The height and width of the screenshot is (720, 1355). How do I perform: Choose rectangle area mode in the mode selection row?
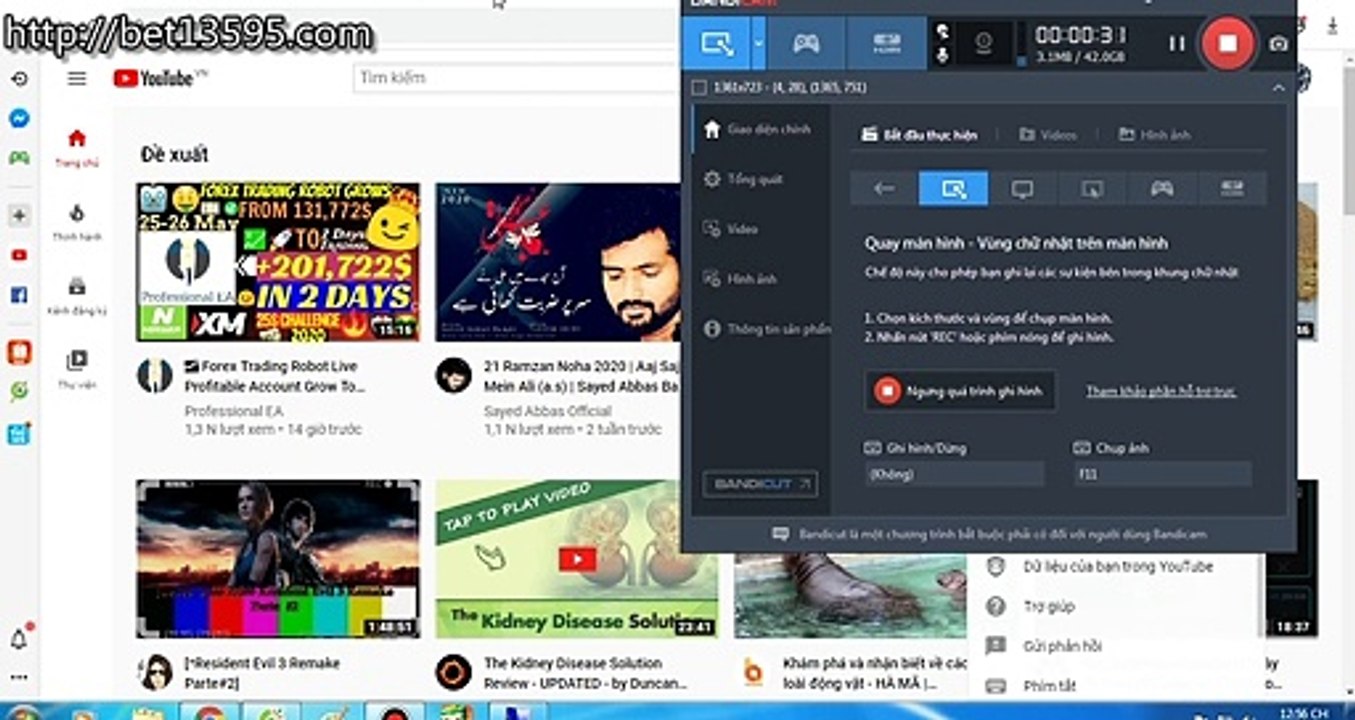pos(954,188)
